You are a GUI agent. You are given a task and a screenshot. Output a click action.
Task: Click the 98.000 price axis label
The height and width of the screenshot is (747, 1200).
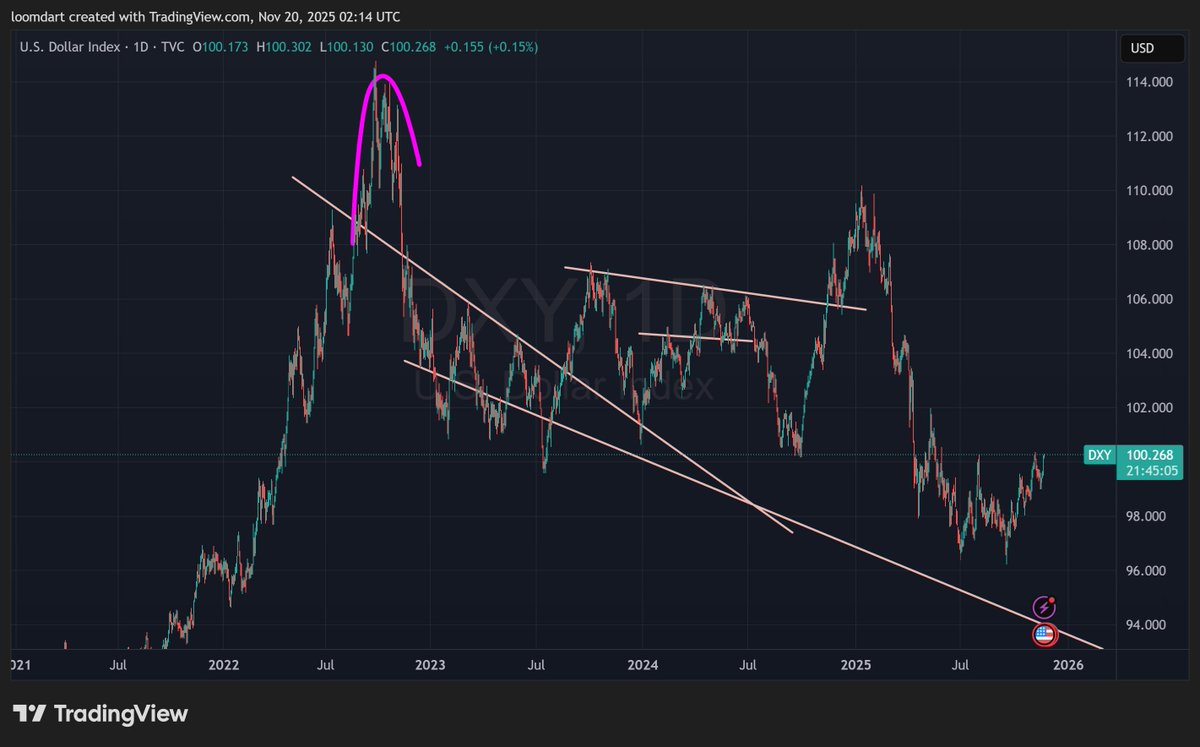tap(1144, 517)
